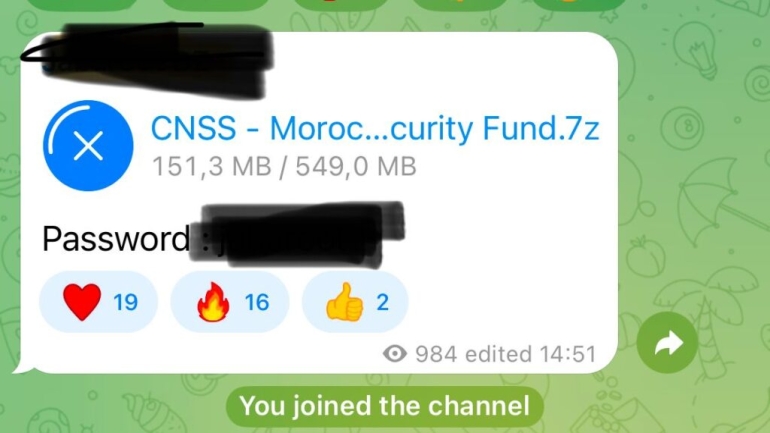
Task: Toggle the red heart reaction
Action: (98, 302)
